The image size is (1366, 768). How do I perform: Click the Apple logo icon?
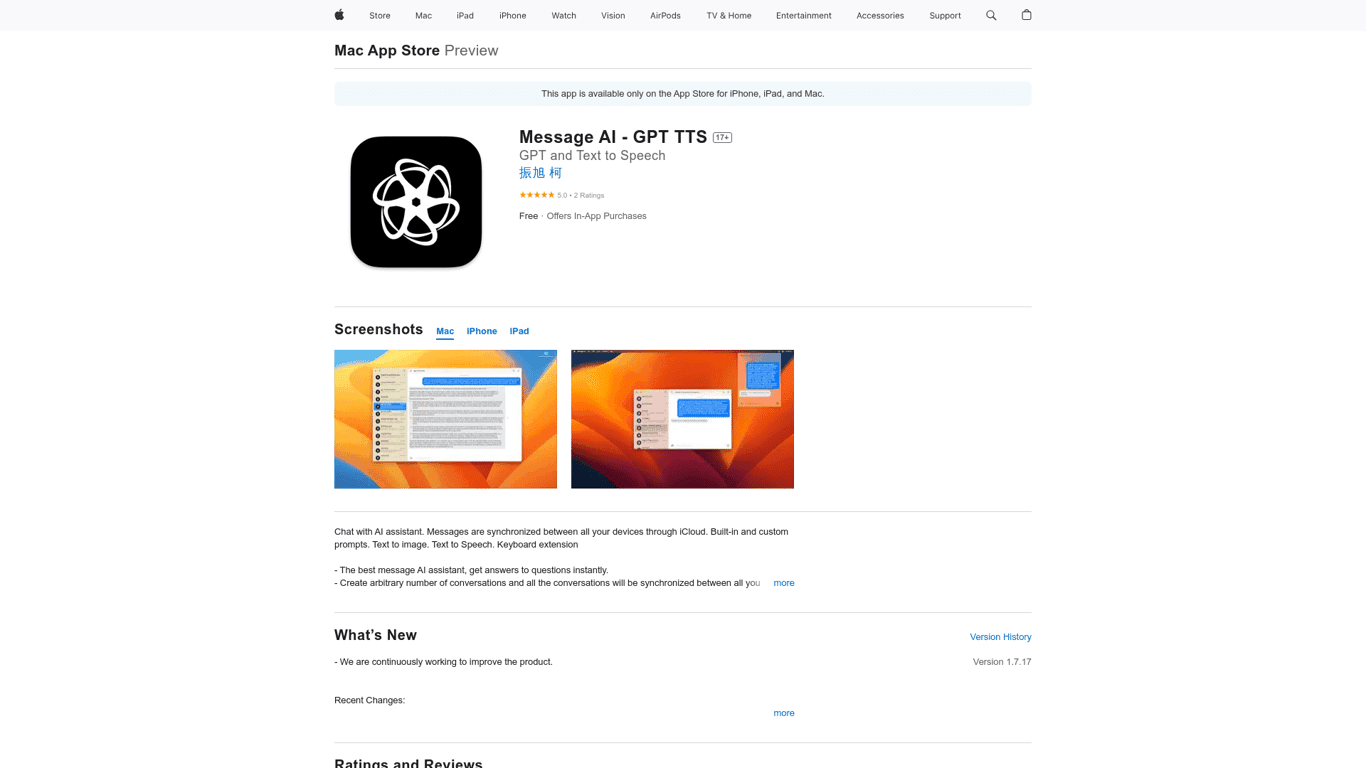[339, 15]
